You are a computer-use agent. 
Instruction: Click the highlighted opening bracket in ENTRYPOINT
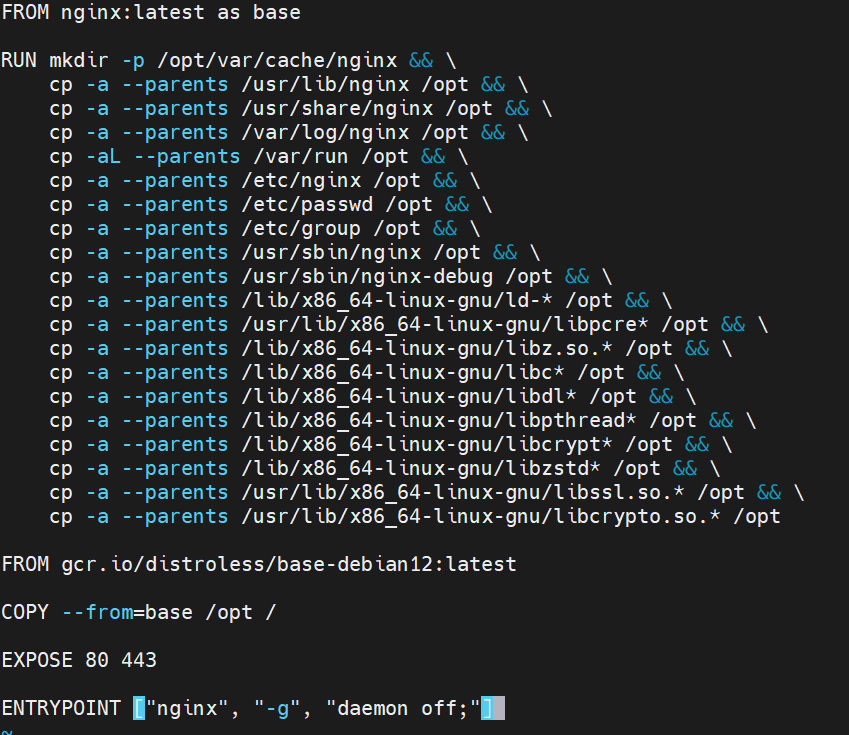tap(139, 708)
